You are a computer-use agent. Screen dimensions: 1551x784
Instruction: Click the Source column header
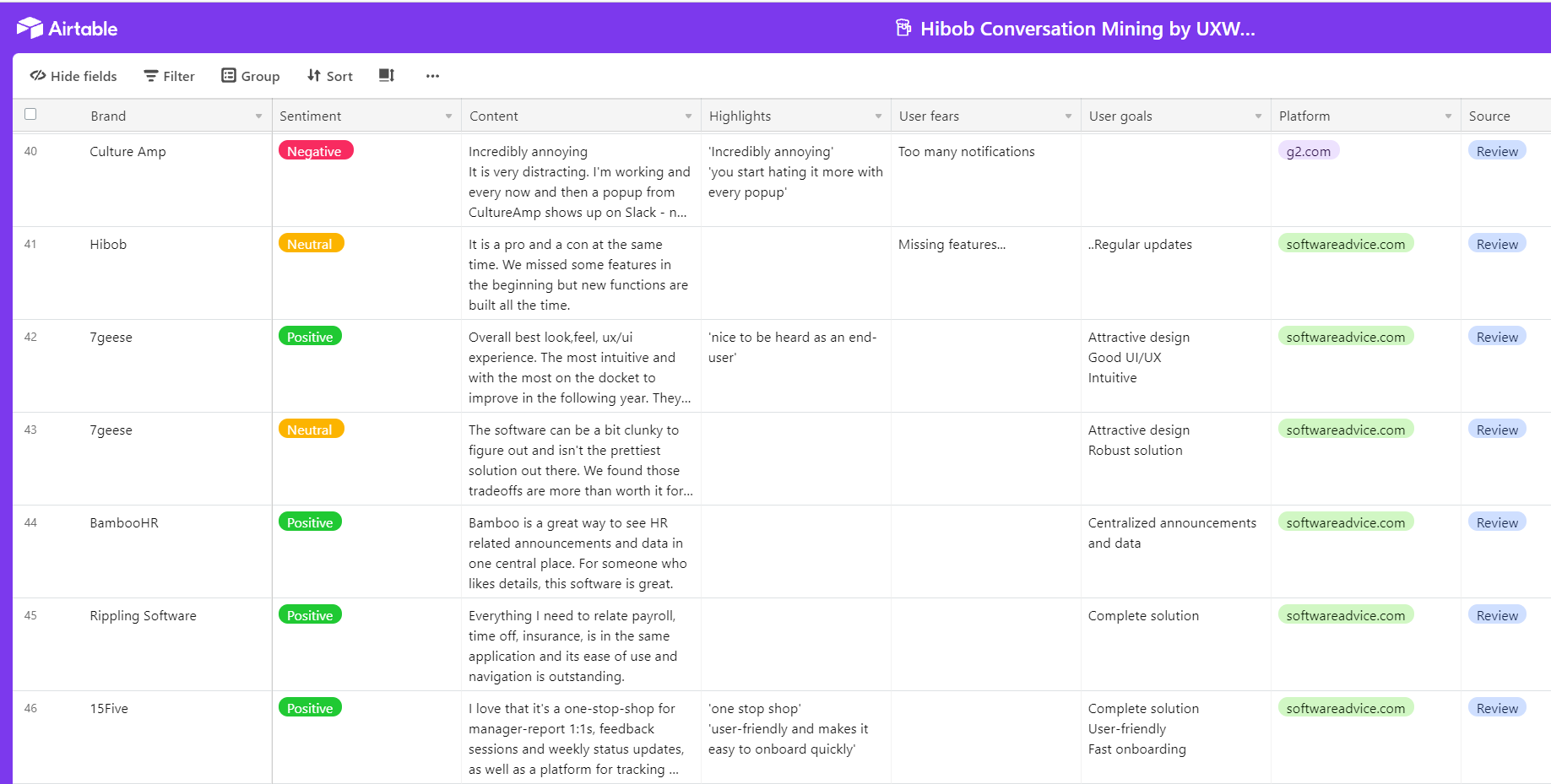[x=1505, y=116]
